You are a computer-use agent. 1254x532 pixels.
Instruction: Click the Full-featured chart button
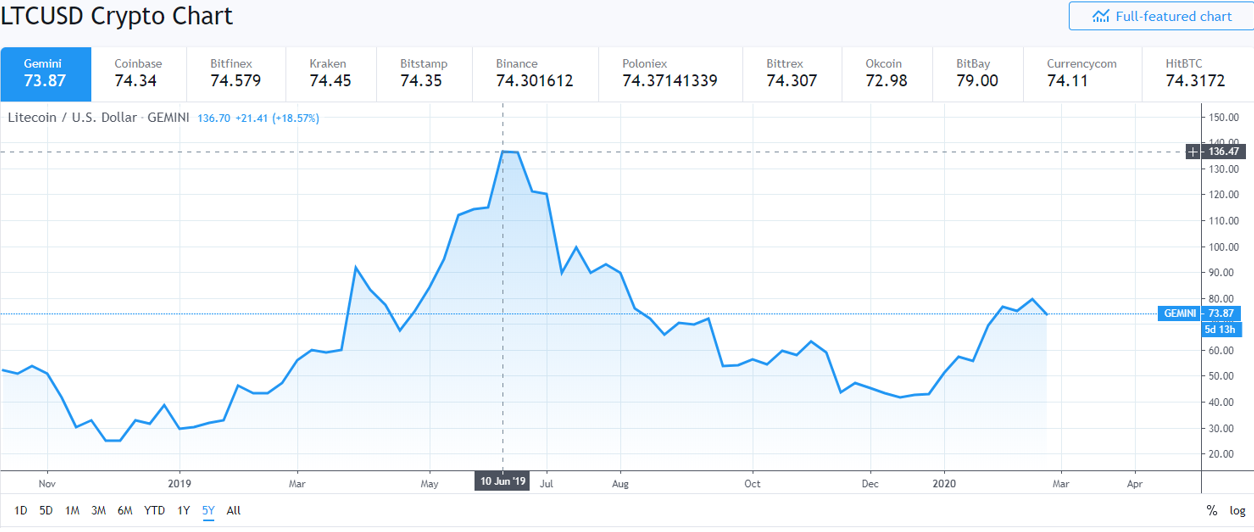point(1161,16)
